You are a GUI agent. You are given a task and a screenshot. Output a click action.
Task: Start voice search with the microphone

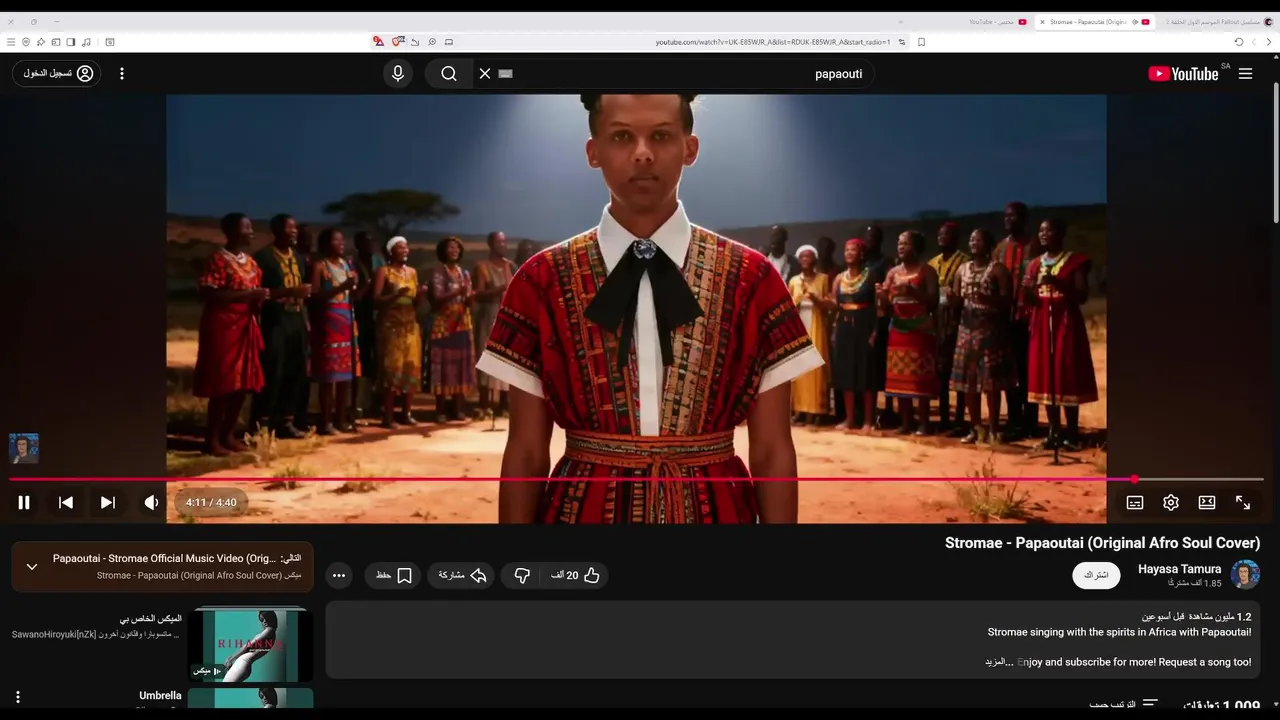coord(398,73)
